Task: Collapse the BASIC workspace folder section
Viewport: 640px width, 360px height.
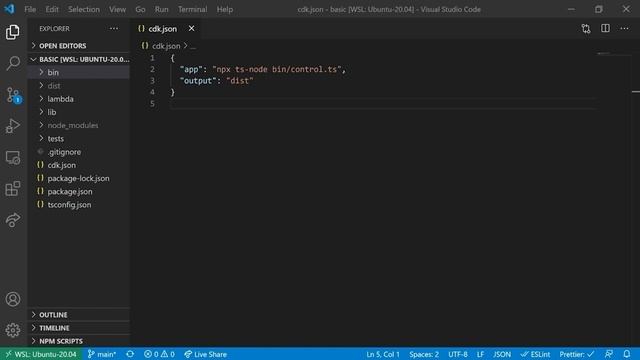Action: click(x=79, y=59)
